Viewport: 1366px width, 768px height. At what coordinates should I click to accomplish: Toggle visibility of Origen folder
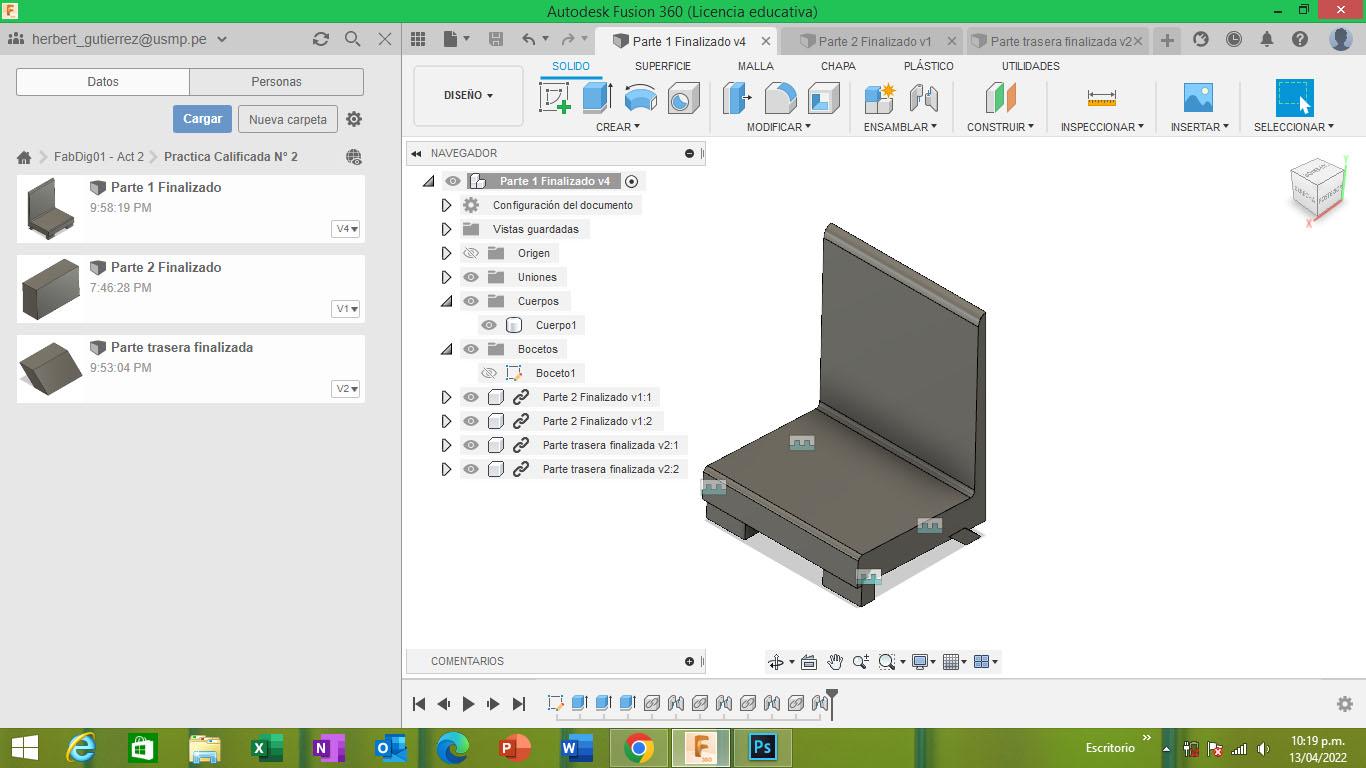(471, 253)
